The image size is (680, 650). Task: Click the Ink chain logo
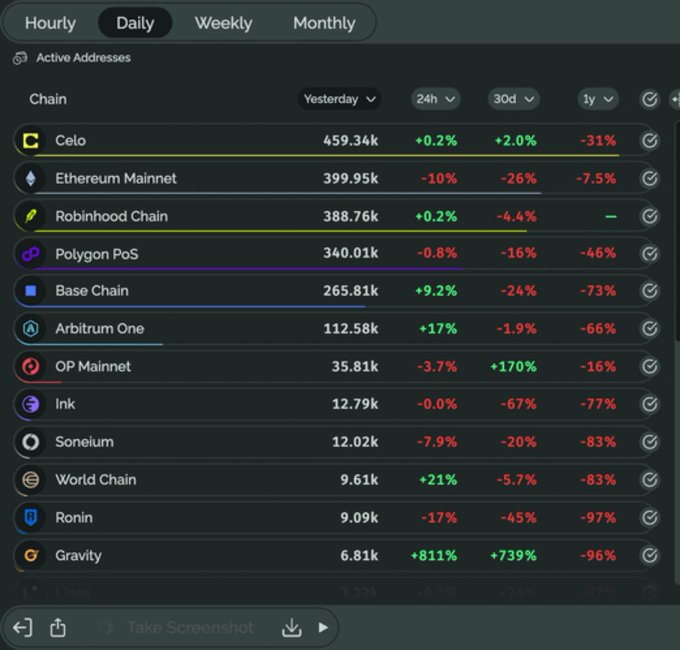[x=30, y=404]
